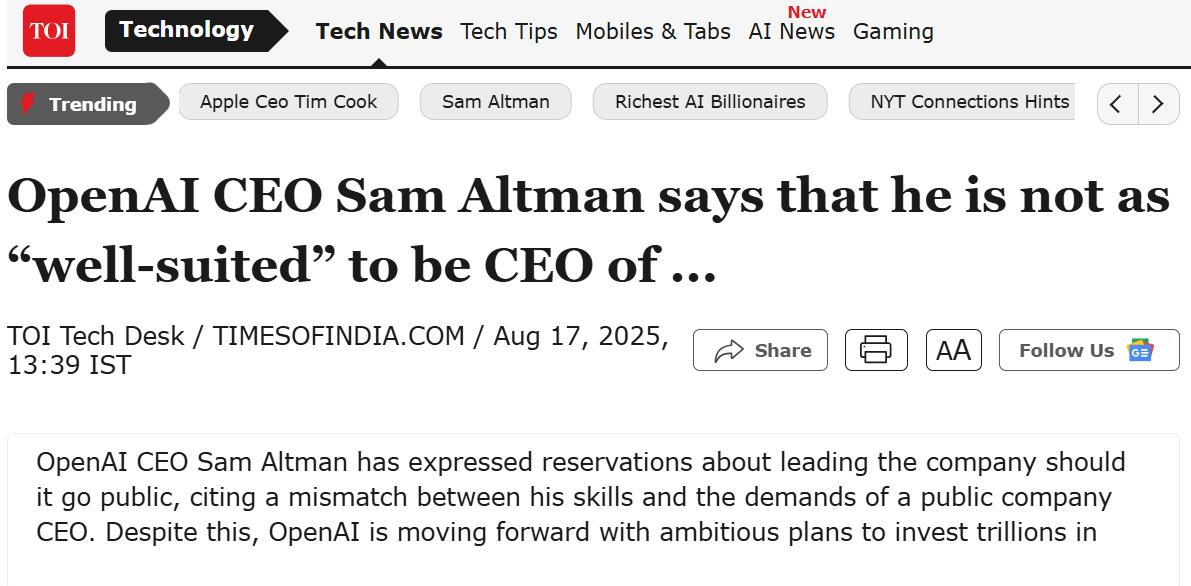The image size is (1191, 586).
Task: Open the Apple Ceo Tim Cook topic
Action: (289, 102)
